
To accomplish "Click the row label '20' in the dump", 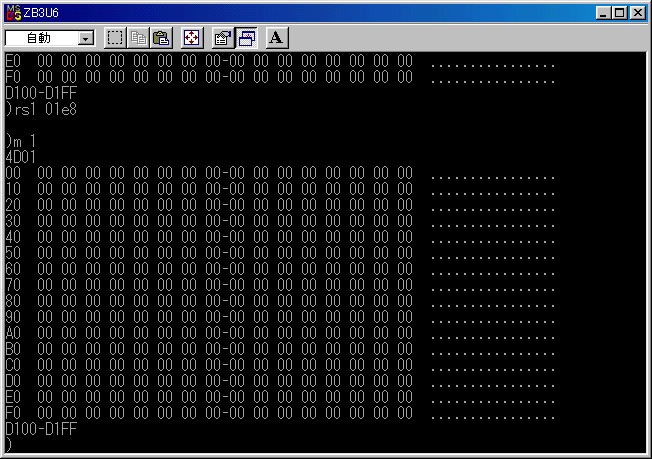I will pos(13,205).
